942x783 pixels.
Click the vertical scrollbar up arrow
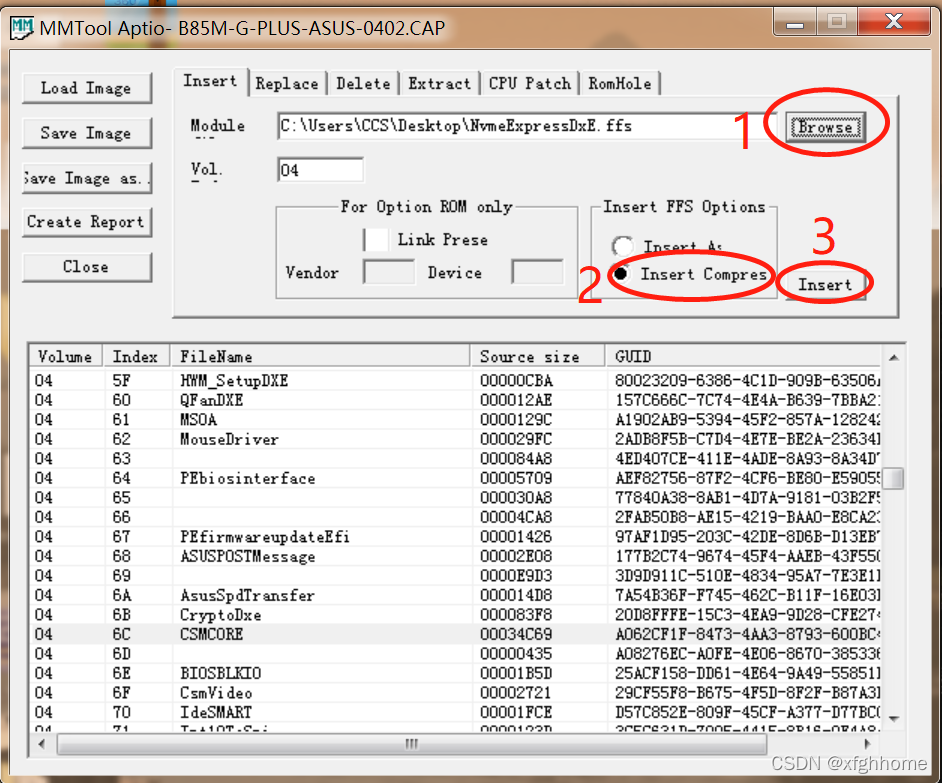[x=894, y=358]
